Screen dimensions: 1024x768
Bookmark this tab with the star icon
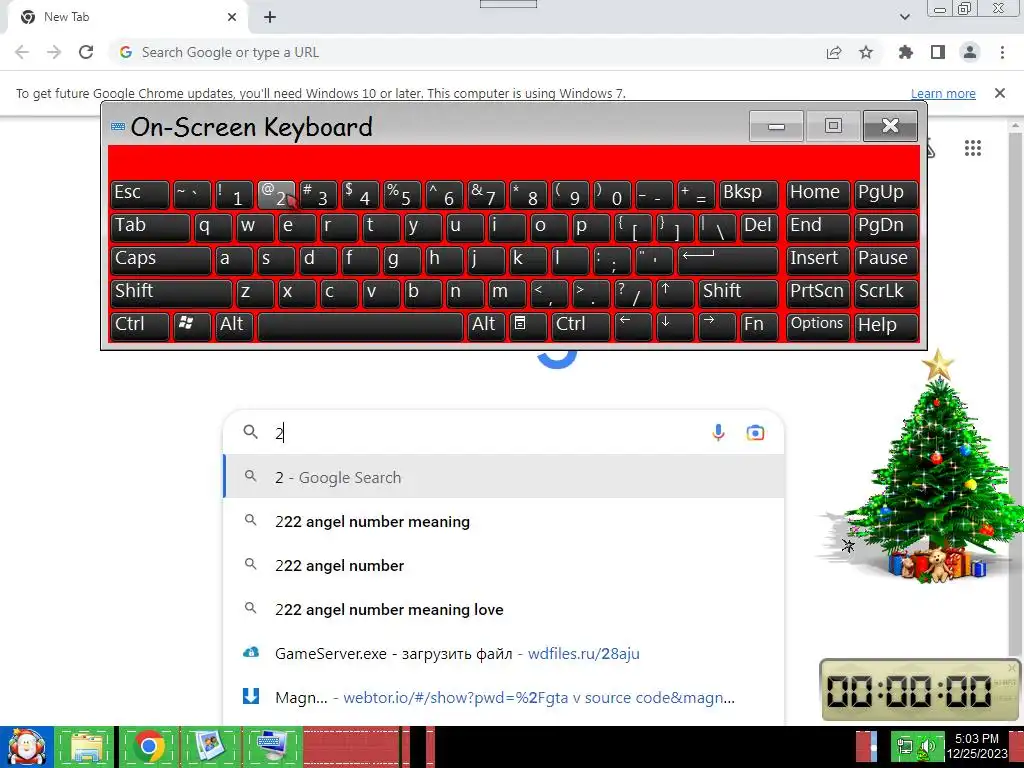866,52
